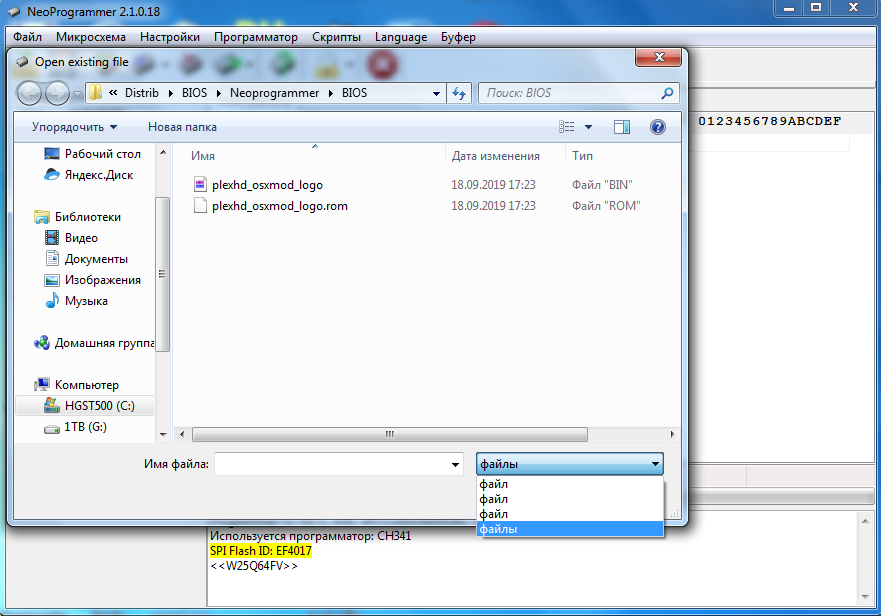Image resolution: width=881 pixels, height=616 pixels.
Task: Change the view mode icon
Action: pos(566,127)
